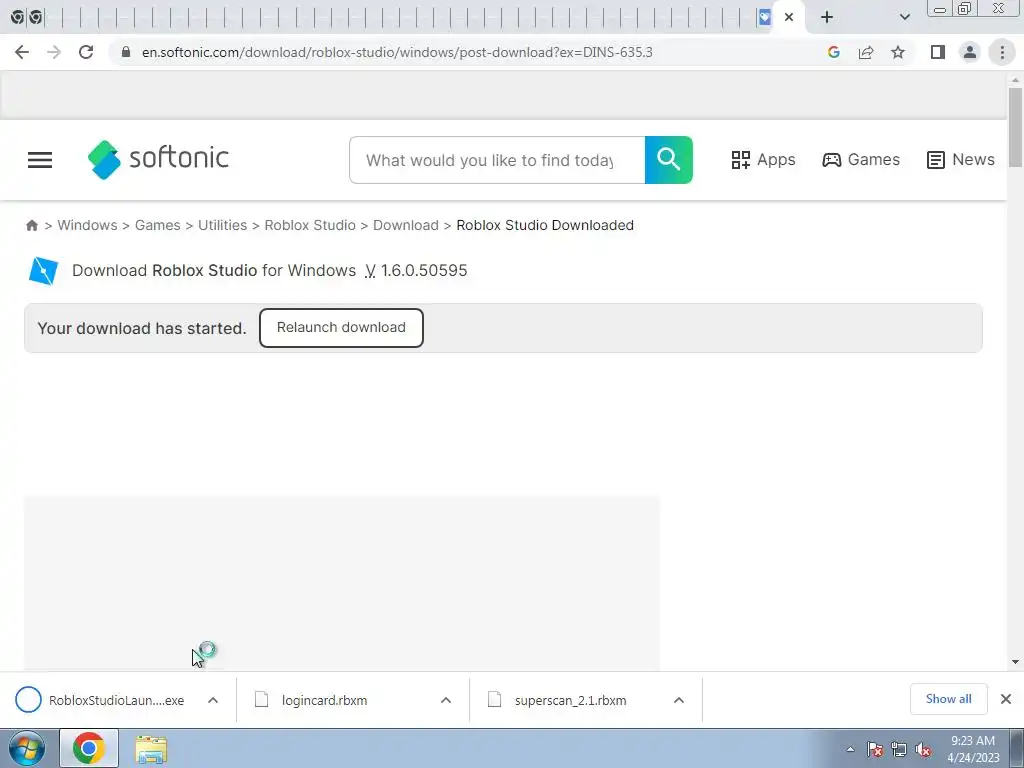
Task: Open Google icon in address bar
Action: point(833,52)
